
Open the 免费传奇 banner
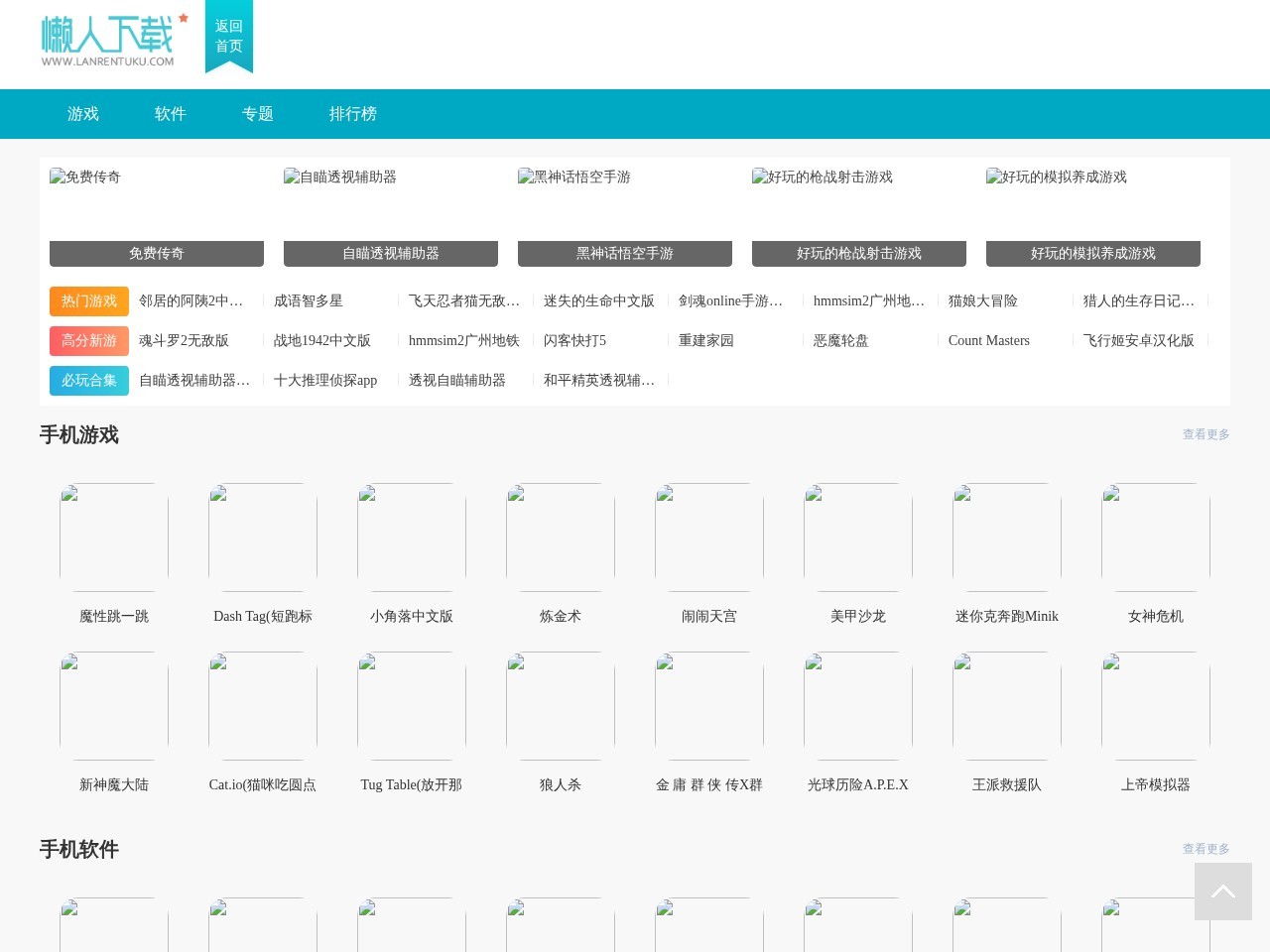coord(156,253)
